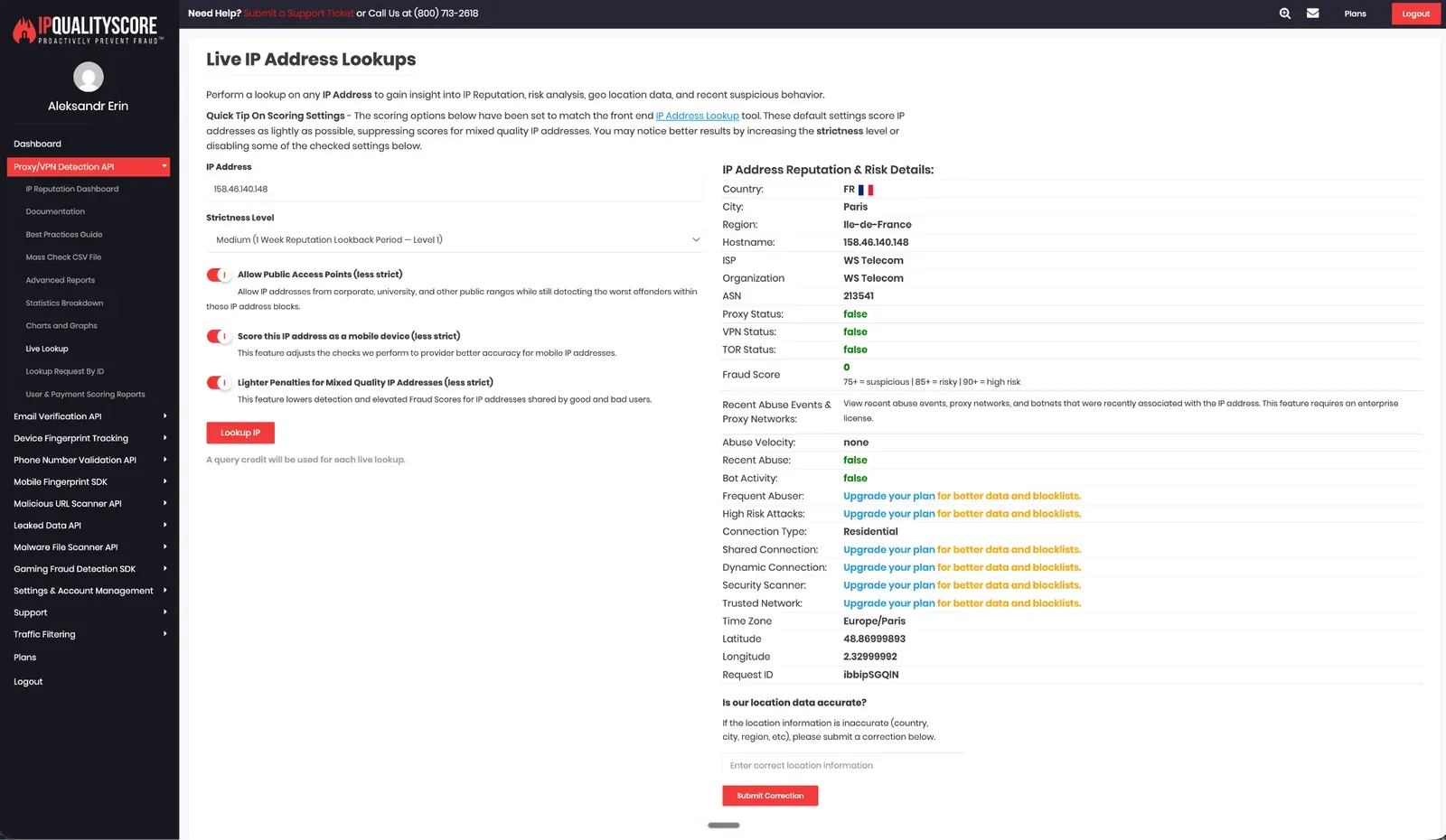Image resolution: width=1446 pixels, height=840 pixels.
Task: Expand Malicious URL Scanner API menu
Action: tap(89, 503)
